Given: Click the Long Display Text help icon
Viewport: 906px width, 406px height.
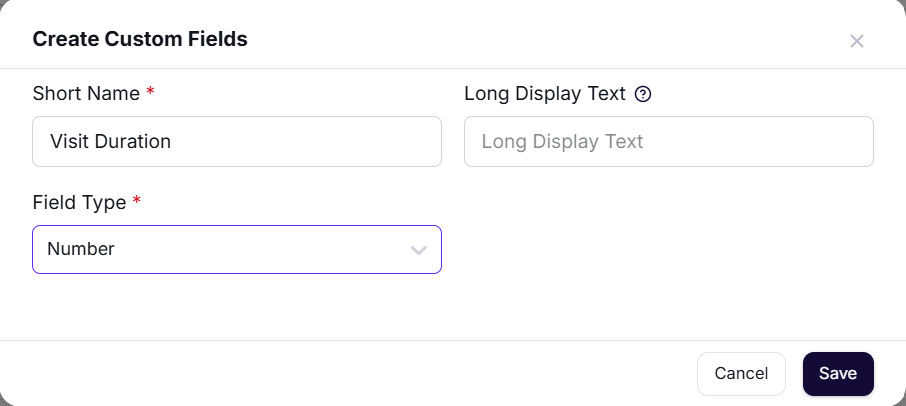Looking at the screenshot, I should (x=643, y=94).
